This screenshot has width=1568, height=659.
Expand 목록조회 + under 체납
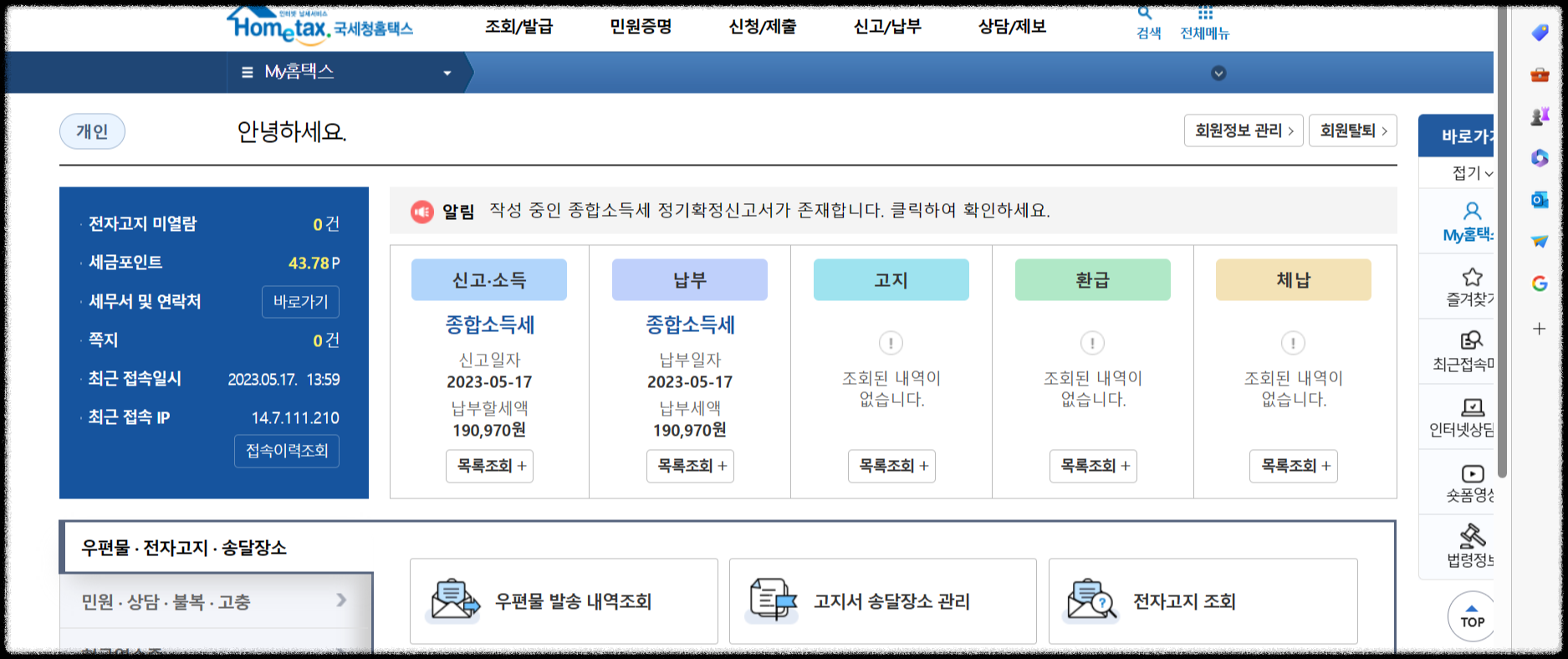click(1294, 466)
